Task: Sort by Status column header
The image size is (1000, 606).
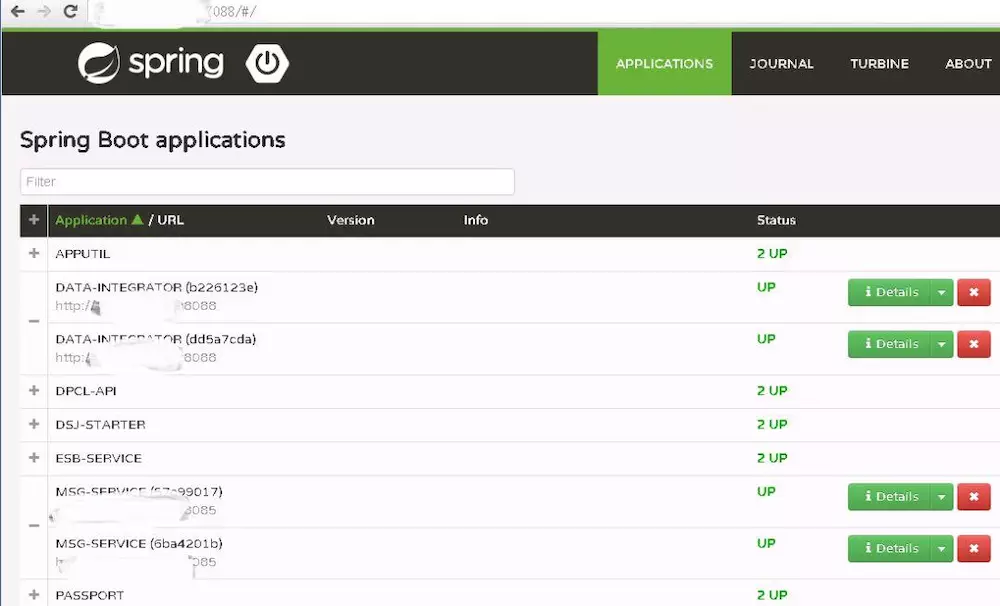Action: (x=776, y=219)
